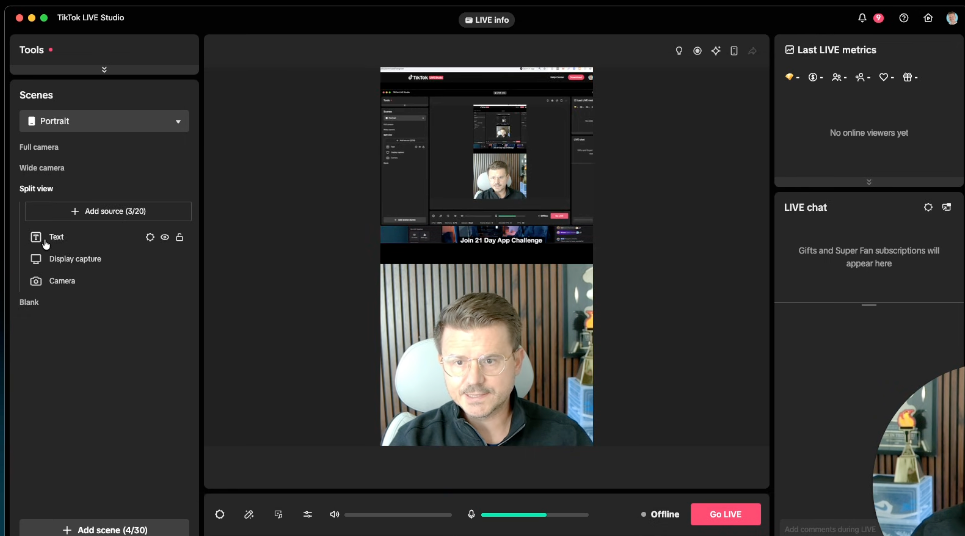This screenshot has height=536, width=965.
Task: Open LIVE chat settings gear
Action: pyautogui.click(x=928, y=207)
